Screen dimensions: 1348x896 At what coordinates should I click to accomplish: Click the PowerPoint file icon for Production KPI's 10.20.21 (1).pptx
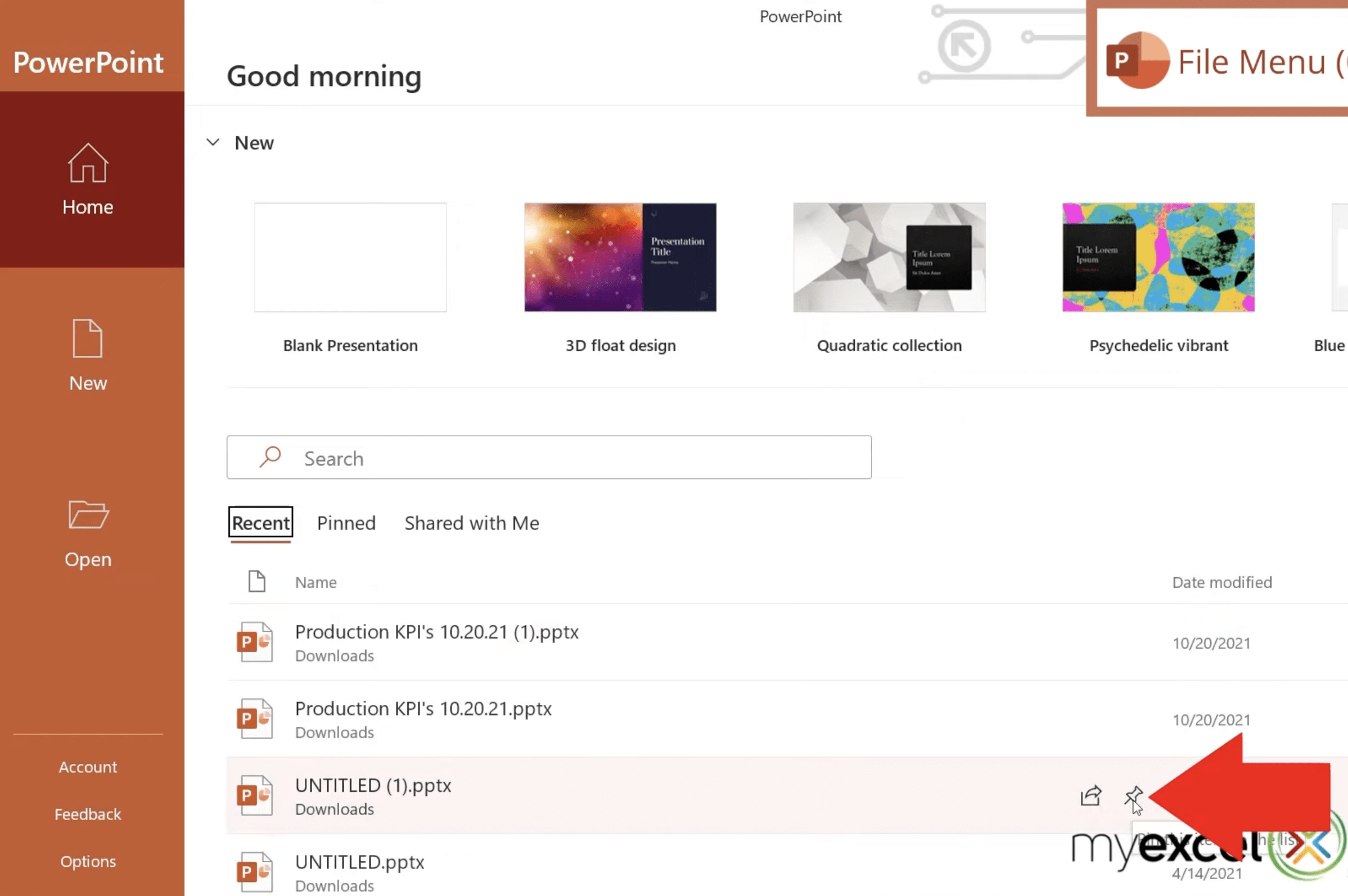[x=255, y=642]
